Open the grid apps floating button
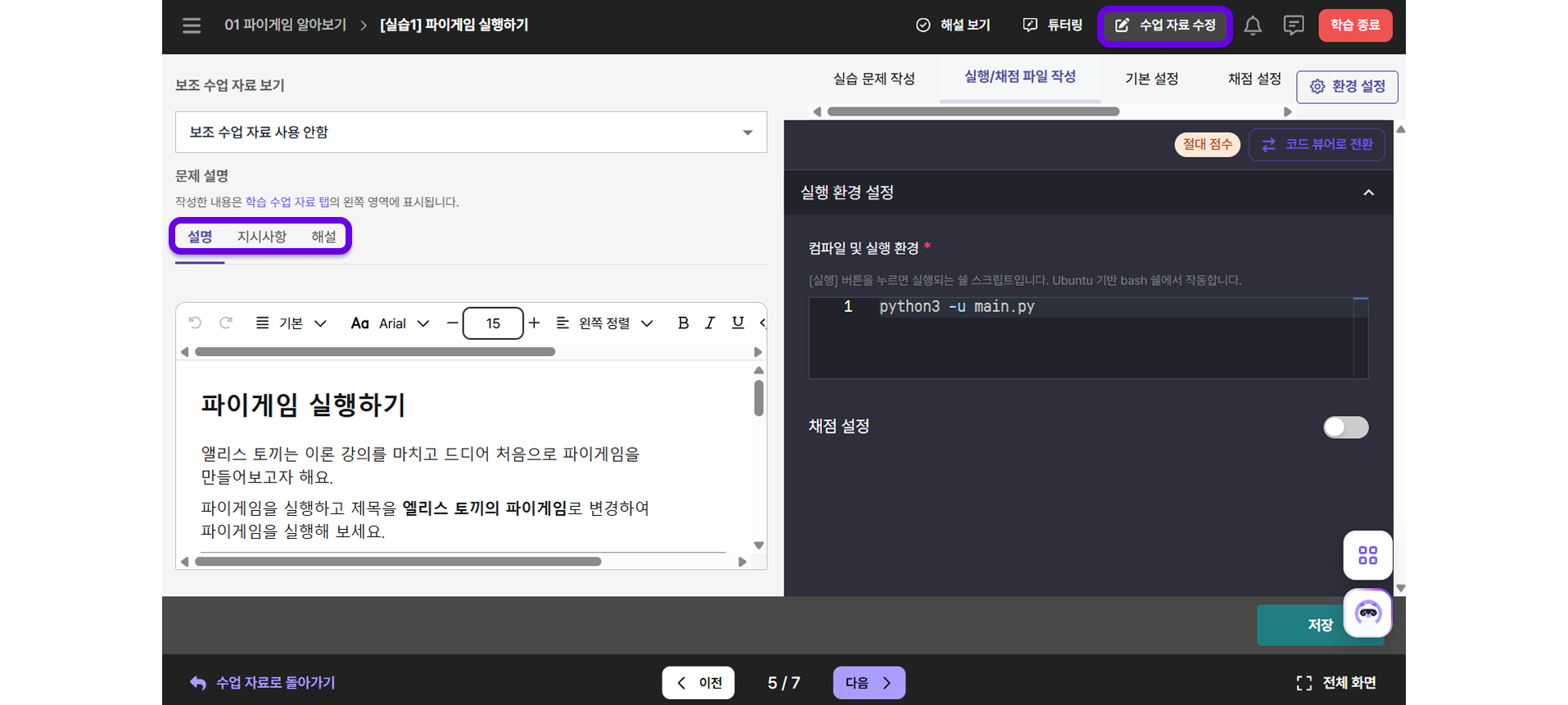 tap(1367, 555)
